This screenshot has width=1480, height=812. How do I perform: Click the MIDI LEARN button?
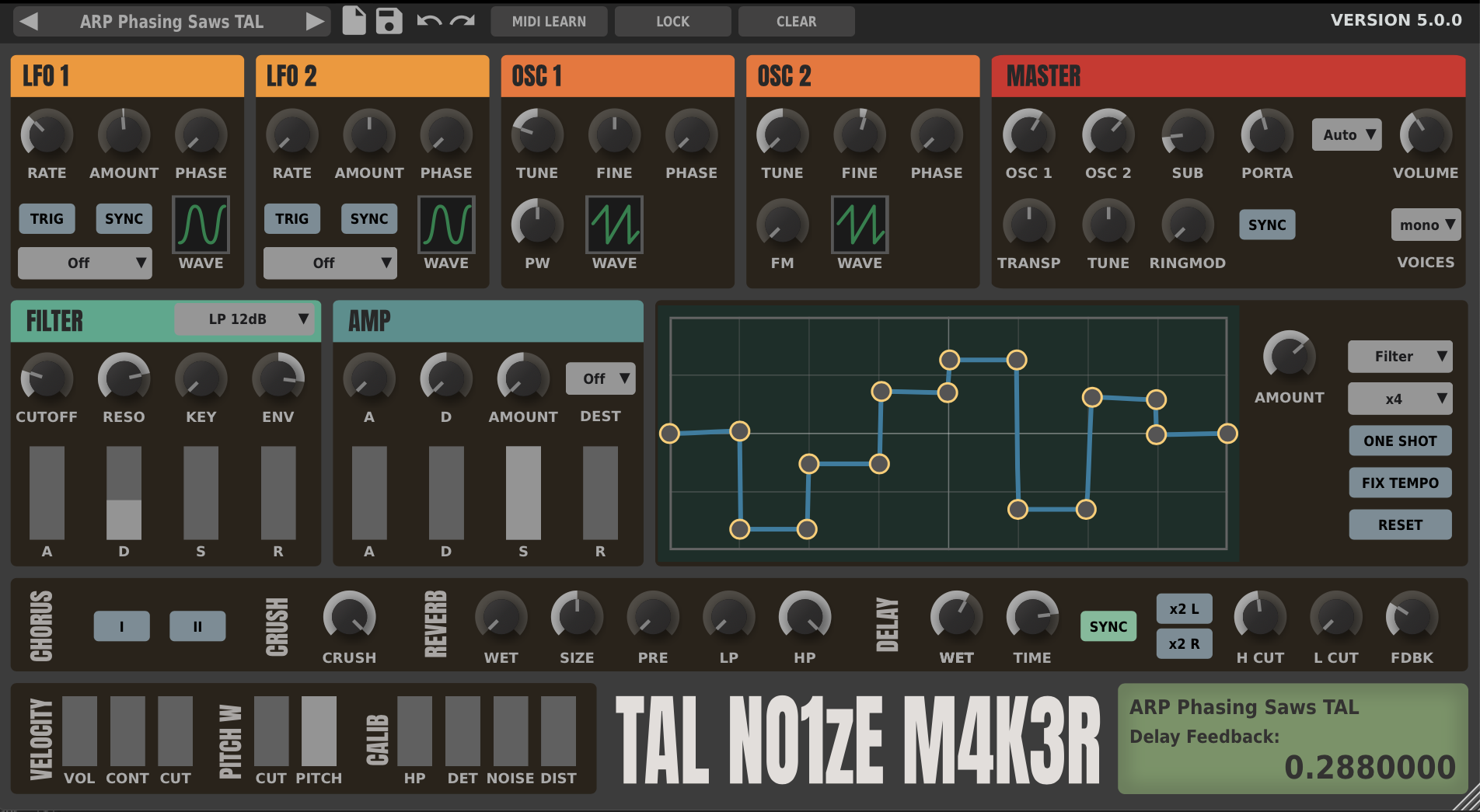(x=549, y=22)
